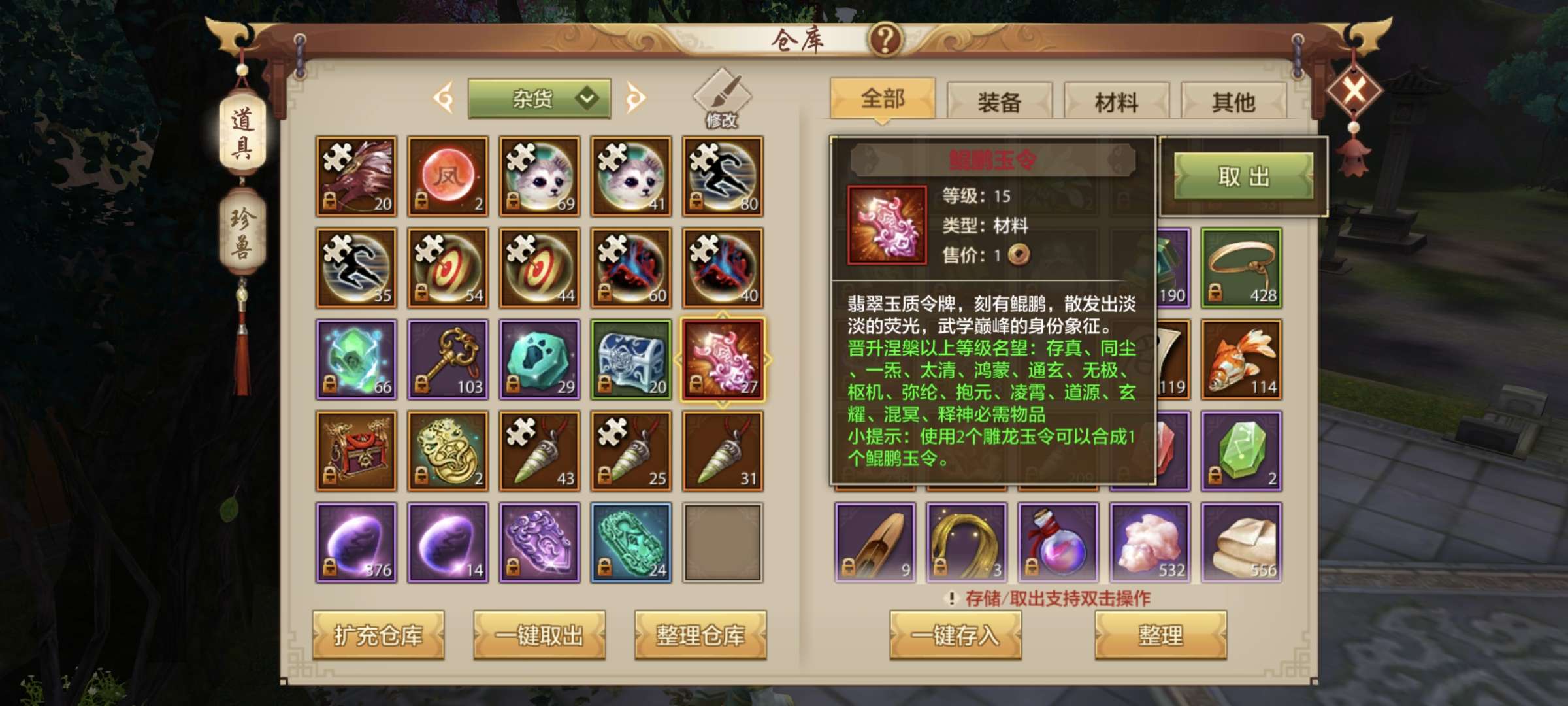Select the pink potion bottle item
Viewport: 1568px width, 706px height.
pos(1058,543)
